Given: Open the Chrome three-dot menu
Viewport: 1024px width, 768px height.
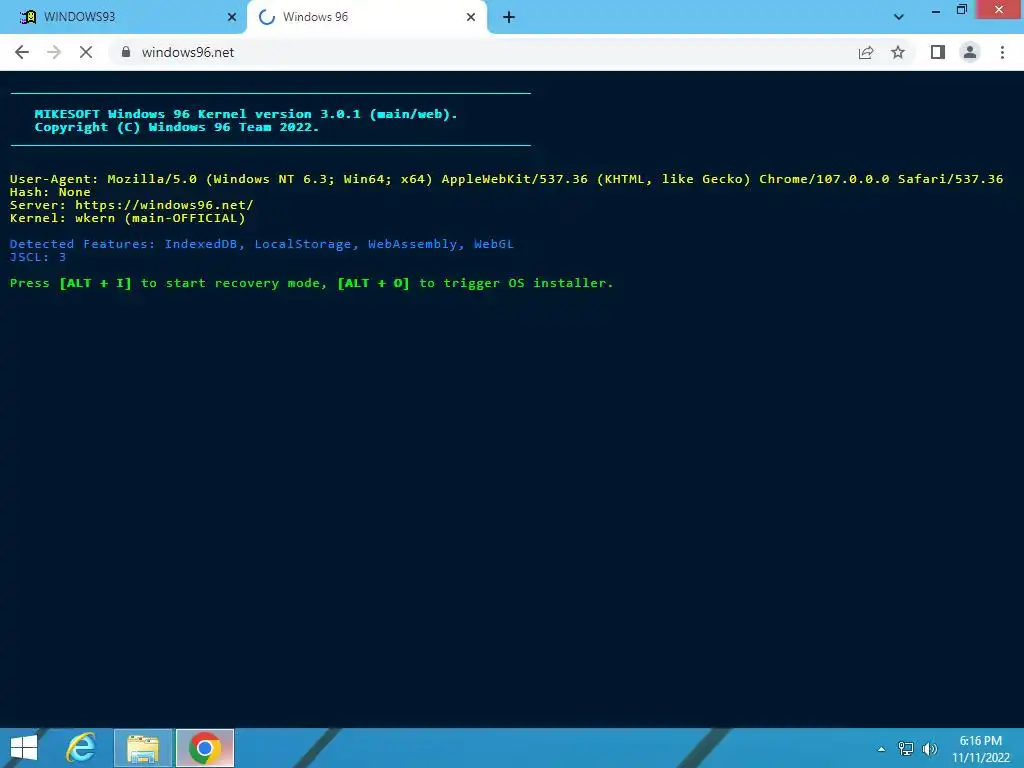Looking at the screenshot, I should coord(1002,52).
